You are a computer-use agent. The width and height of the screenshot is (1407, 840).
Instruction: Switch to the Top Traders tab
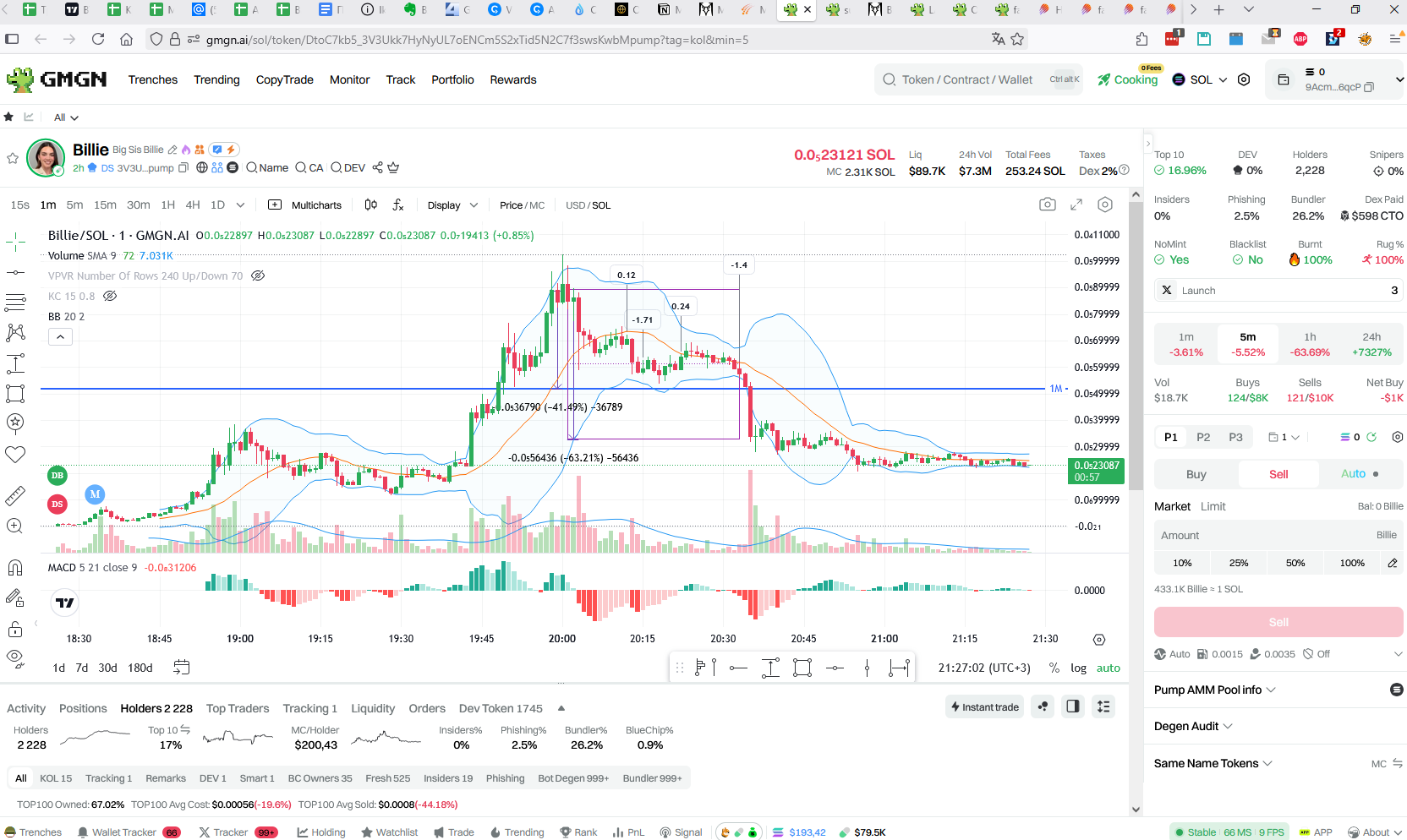(238, 708)
